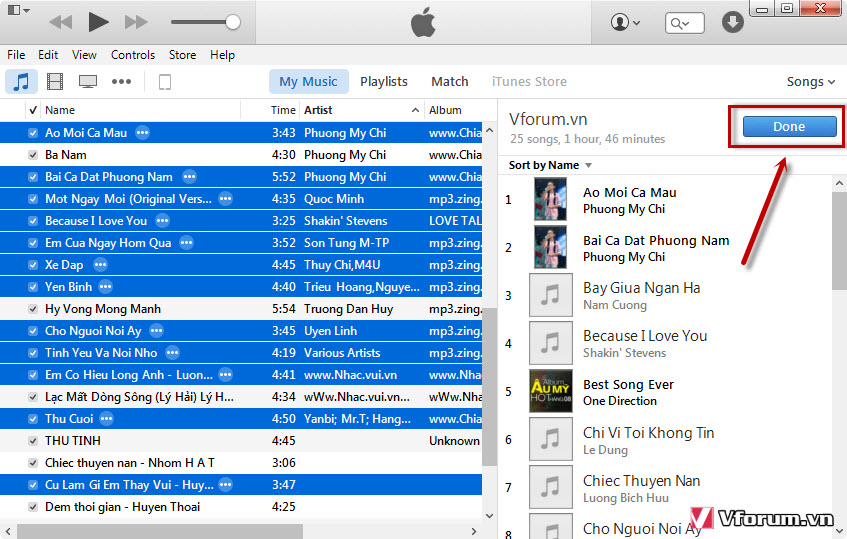Toggle checkbox for Xe Dap

tap(33, 265)
